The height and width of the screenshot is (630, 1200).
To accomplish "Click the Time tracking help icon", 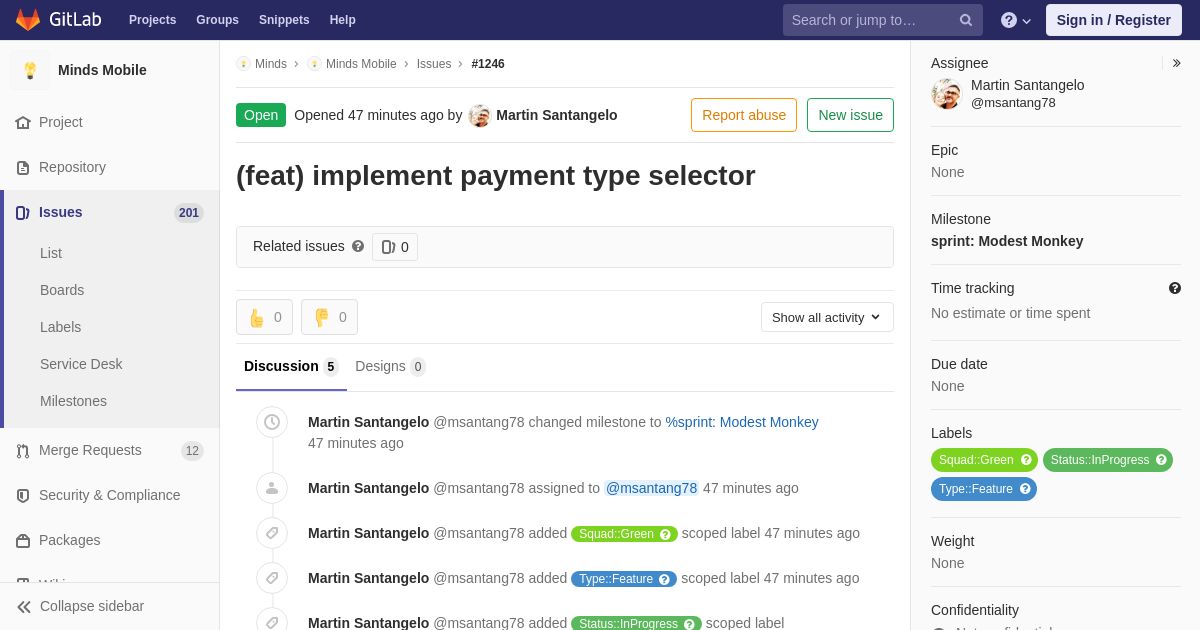I will click(1175, 288).
